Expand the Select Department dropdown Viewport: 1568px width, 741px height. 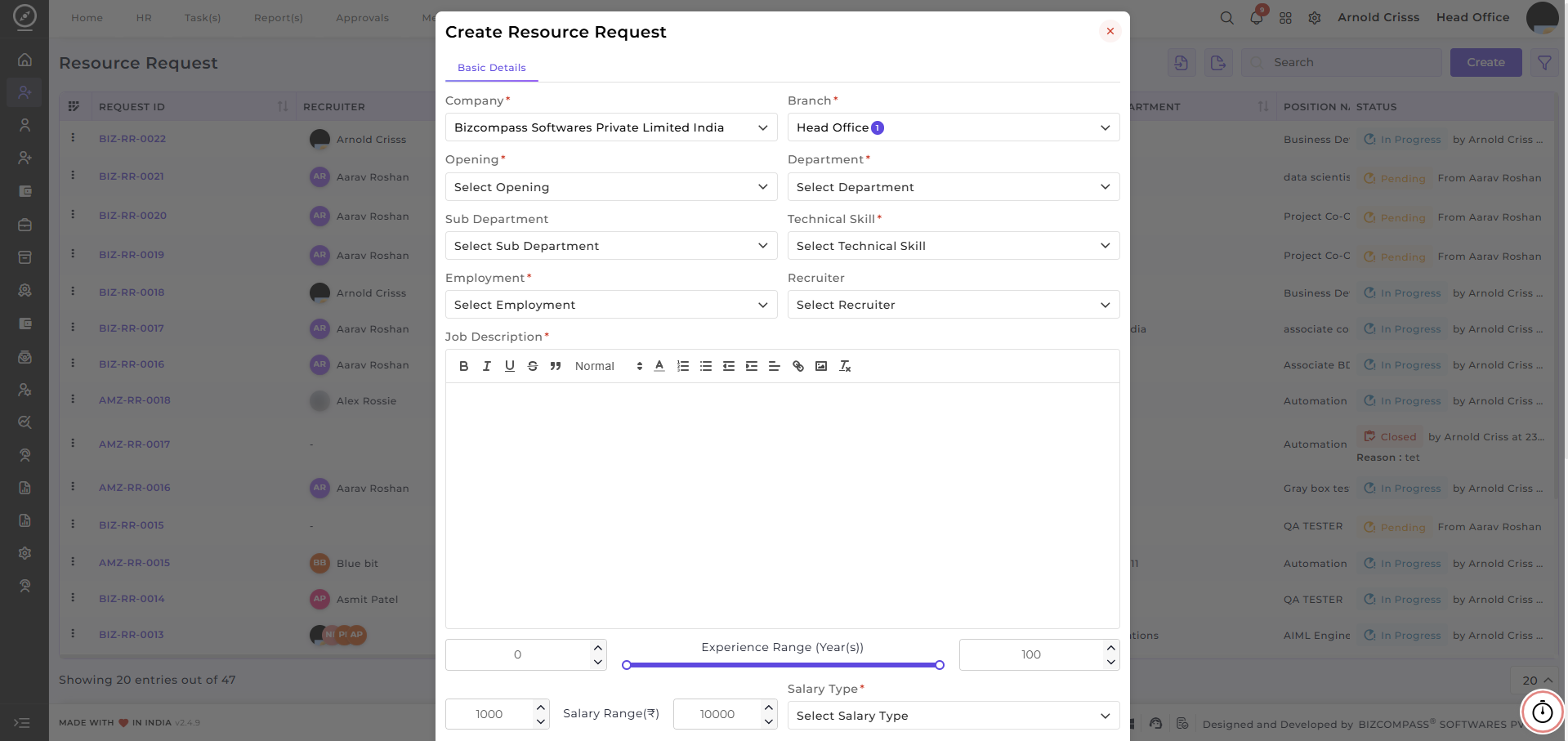point(954,187)
